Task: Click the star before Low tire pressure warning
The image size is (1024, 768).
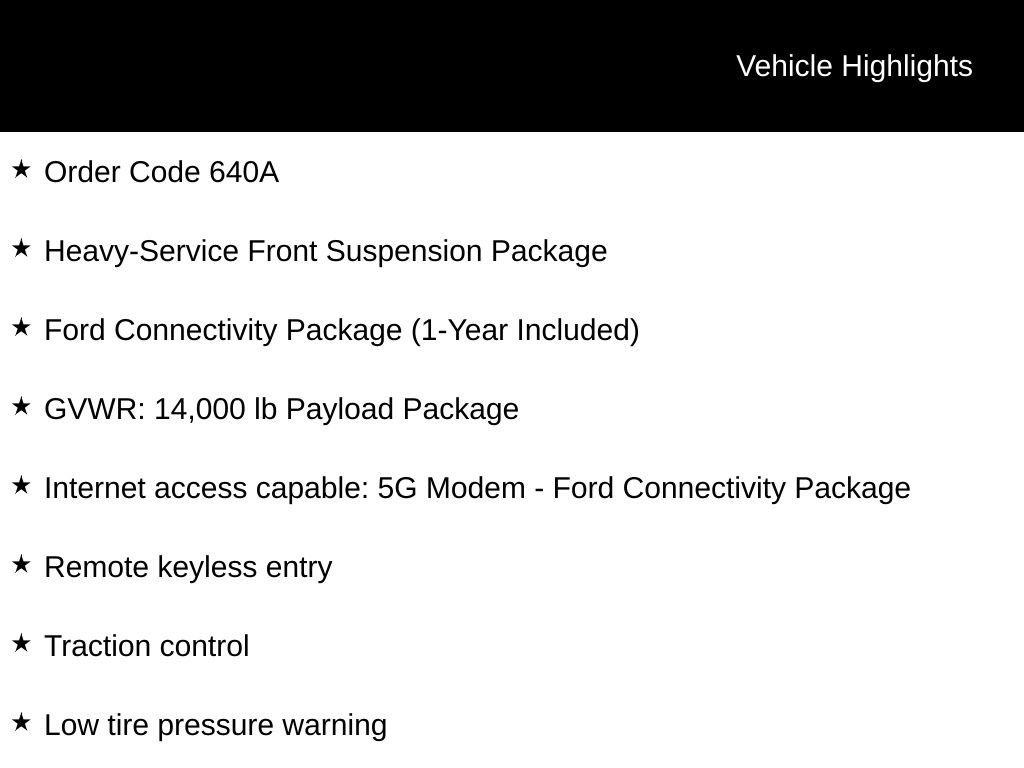Action: (x=21, y=723)
